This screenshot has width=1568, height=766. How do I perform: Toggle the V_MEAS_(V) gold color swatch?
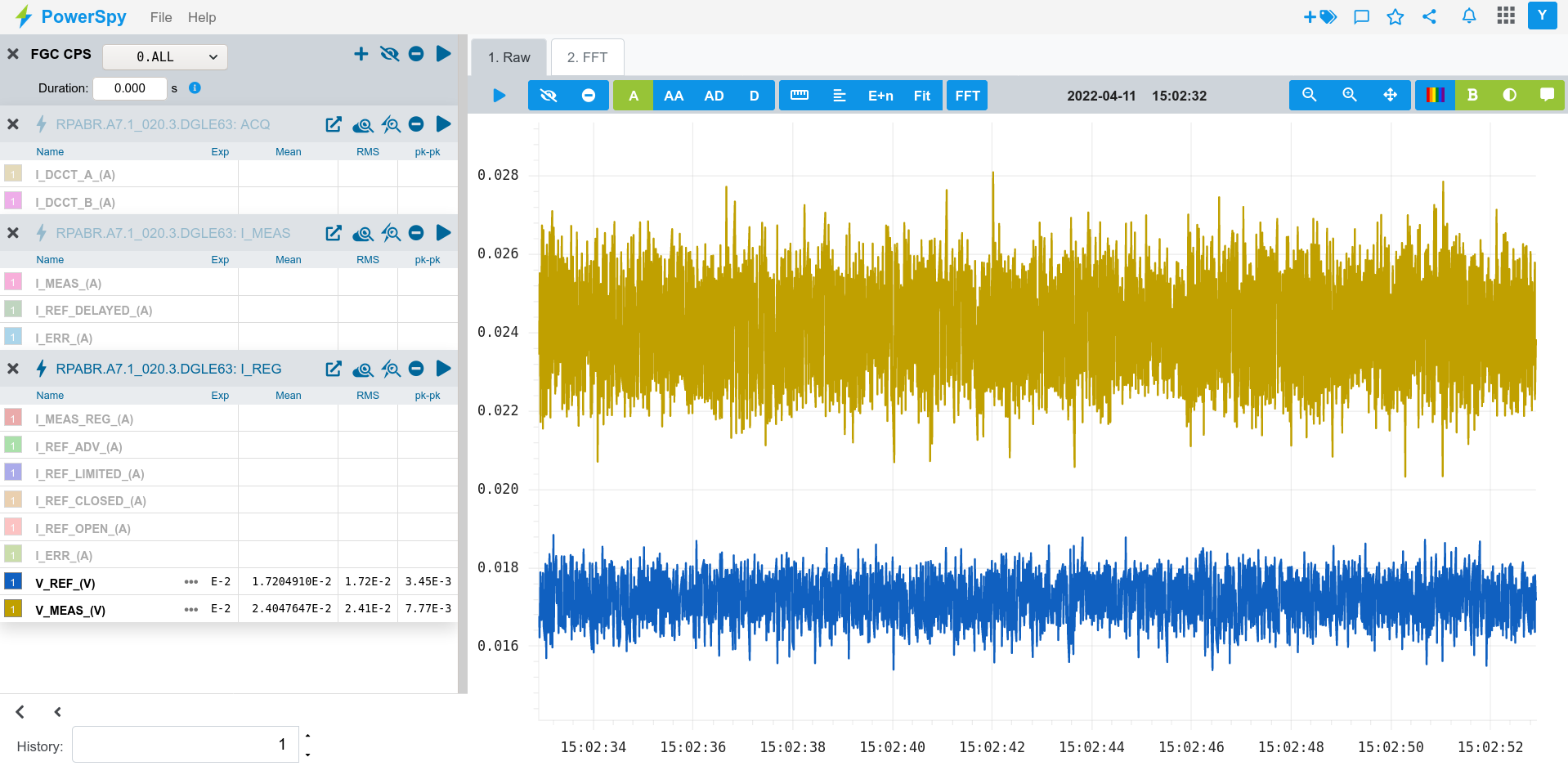(x=13, y=608)
